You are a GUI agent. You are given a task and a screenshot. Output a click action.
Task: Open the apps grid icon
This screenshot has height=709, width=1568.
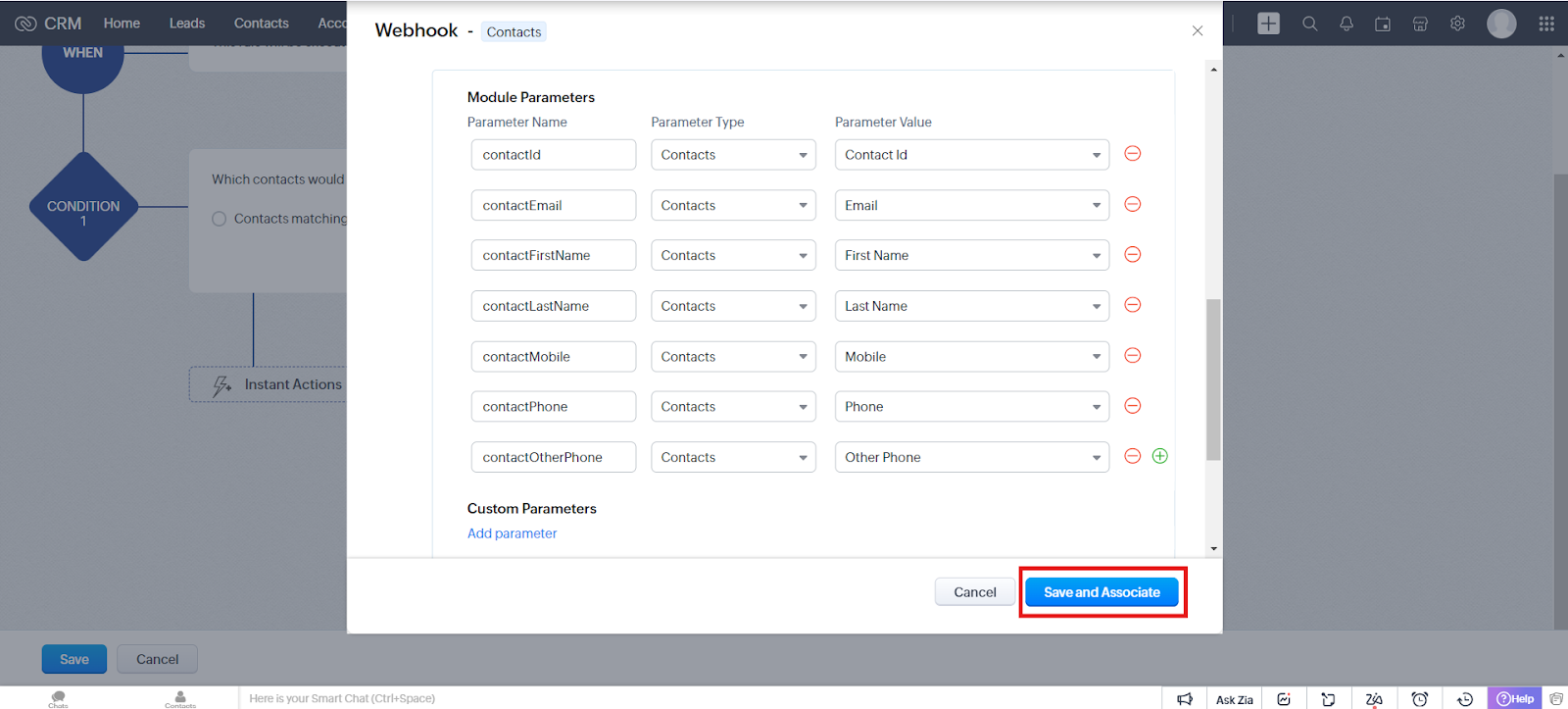coord(1546,24)
